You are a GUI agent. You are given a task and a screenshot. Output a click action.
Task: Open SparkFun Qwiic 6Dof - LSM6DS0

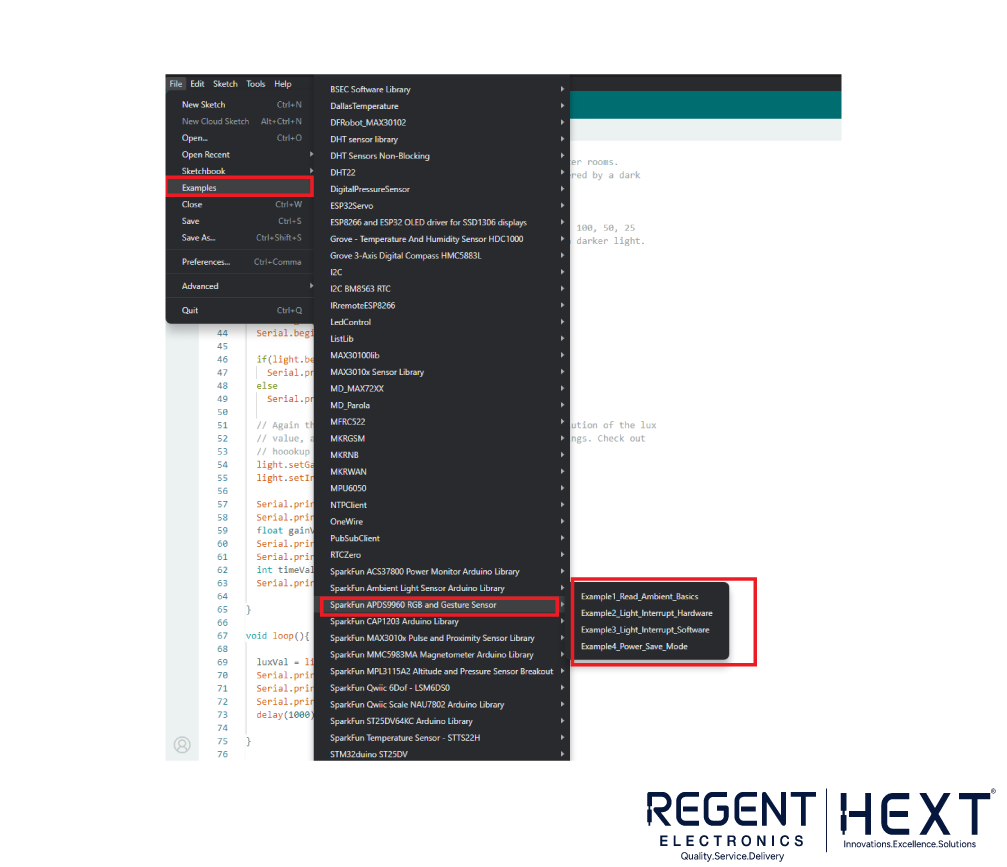coord(442,688)
